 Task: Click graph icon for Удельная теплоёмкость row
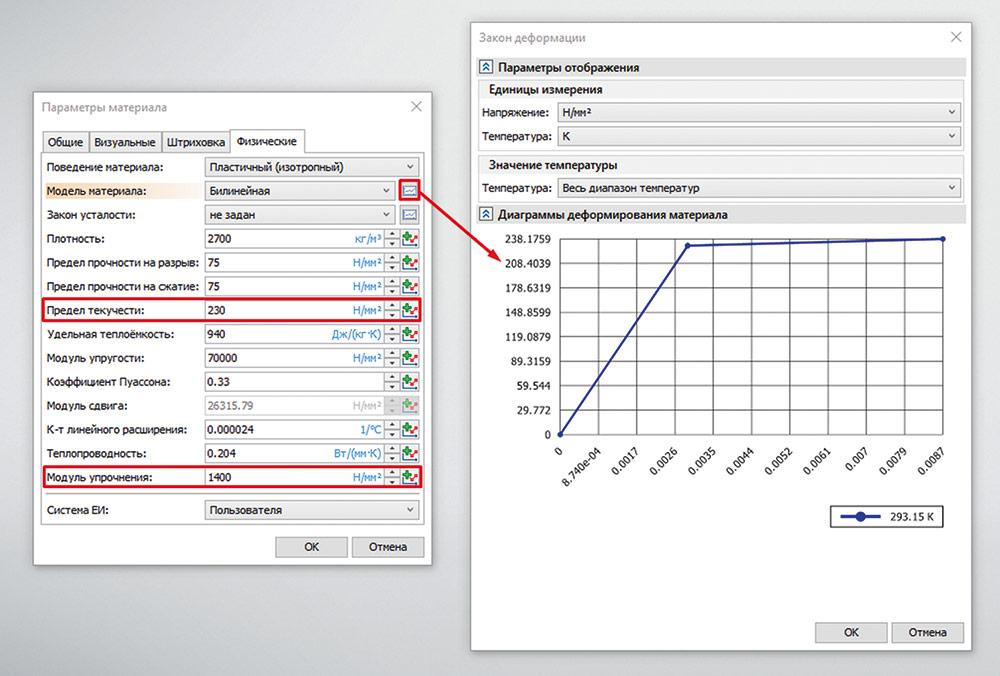pos(409,334)
